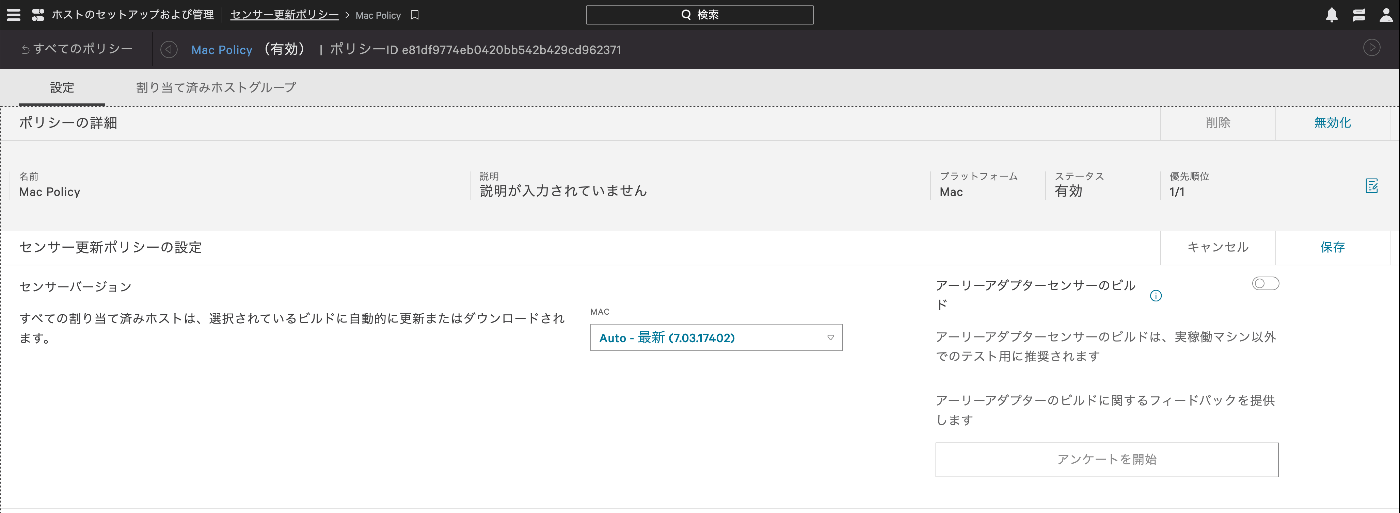This screenshot has height=513, width=1400.
Task: Click the センサーバージョン label
Action: click(x=76, y=287)
